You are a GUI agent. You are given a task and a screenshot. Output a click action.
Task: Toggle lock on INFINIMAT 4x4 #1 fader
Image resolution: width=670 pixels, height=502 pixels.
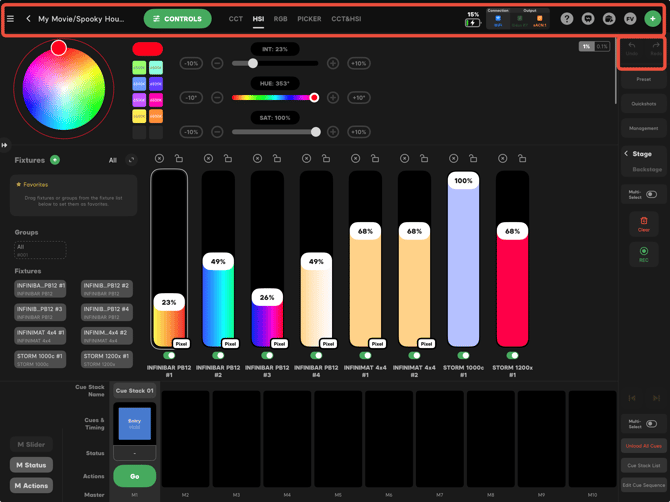375,159
